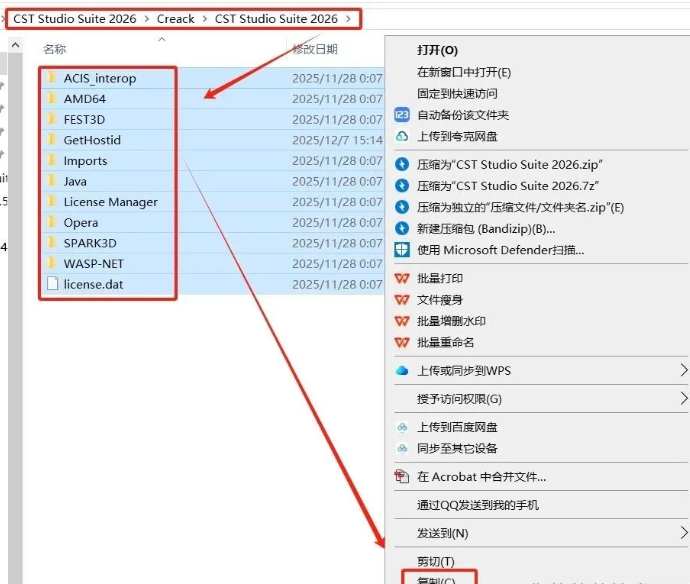Click the Bandizip new archive icon
This screenshot has width=690, height=584.
click(402, 229)
